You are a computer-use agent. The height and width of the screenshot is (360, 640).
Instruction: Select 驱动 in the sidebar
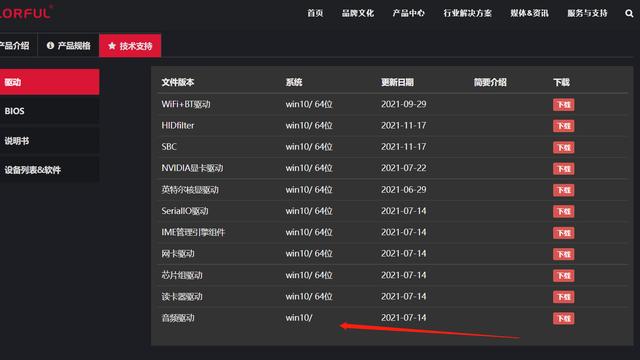(49, 82)
